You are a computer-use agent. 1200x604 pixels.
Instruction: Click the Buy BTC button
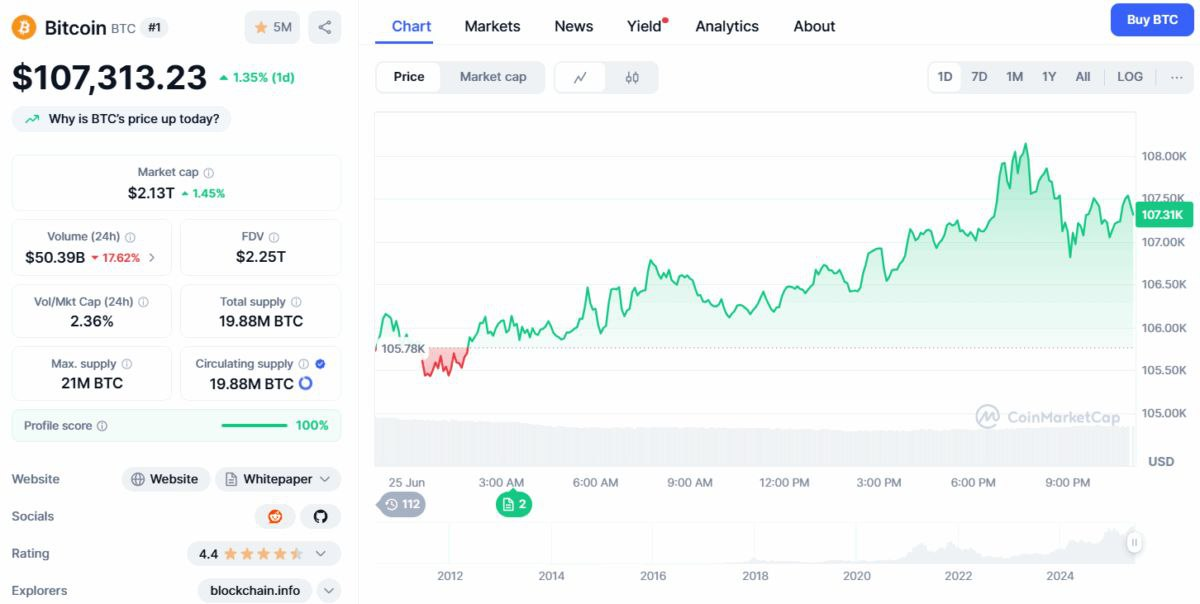[1152, 20]
